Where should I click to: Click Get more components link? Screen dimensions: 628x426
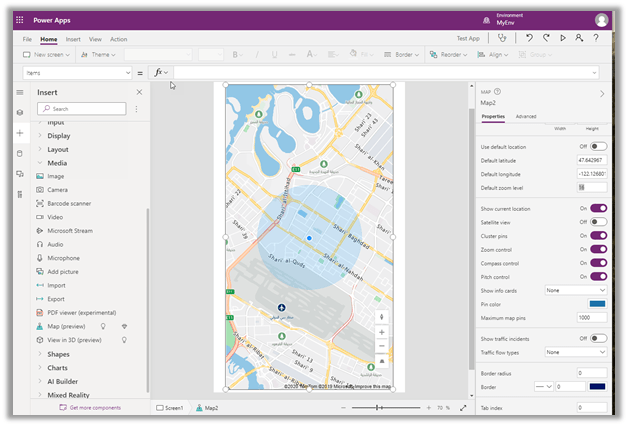click(x=94, y=408)
